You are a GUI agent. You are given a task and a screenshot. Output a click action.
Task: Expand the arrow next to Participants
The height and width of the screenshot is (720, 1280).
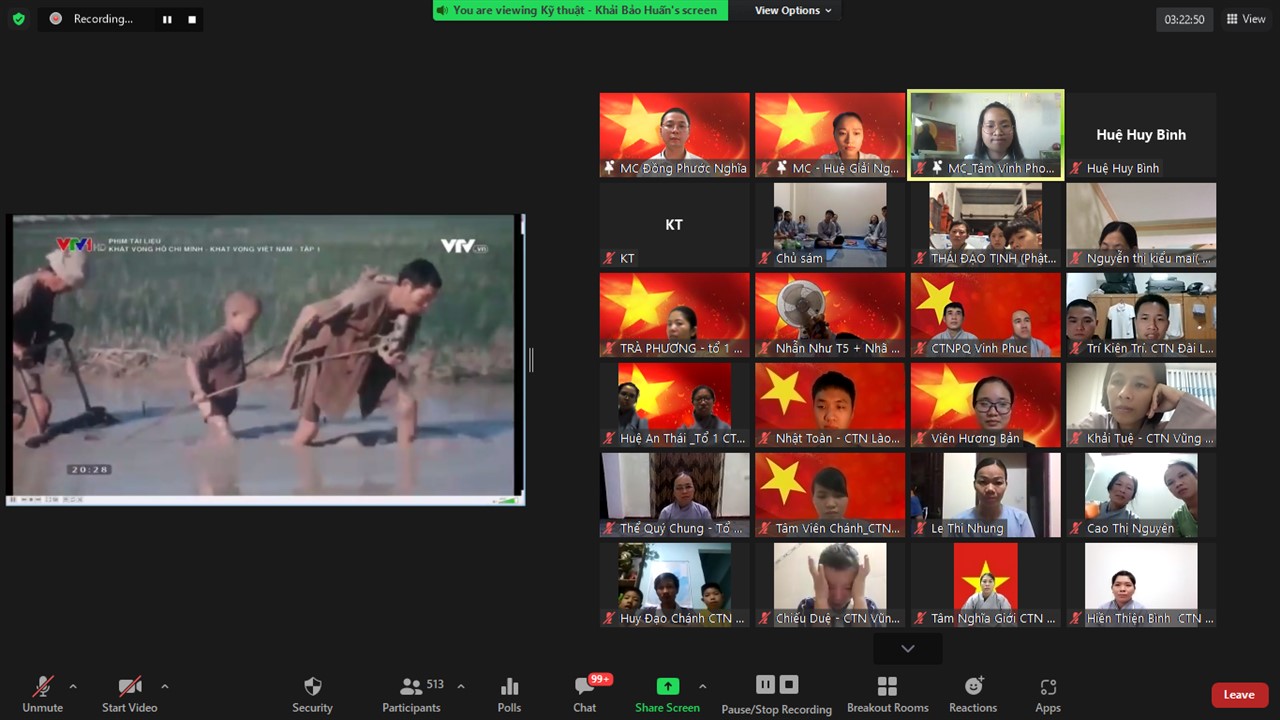461,686
